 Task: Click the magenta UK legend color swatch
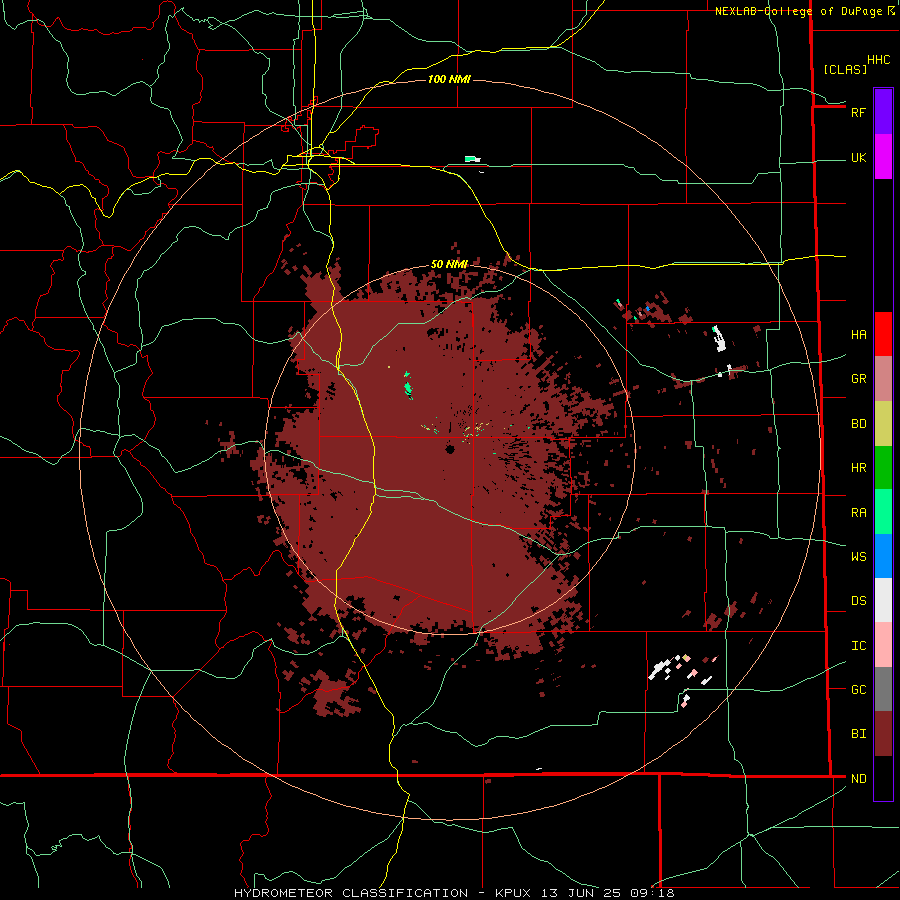click(x=883, y=157)
